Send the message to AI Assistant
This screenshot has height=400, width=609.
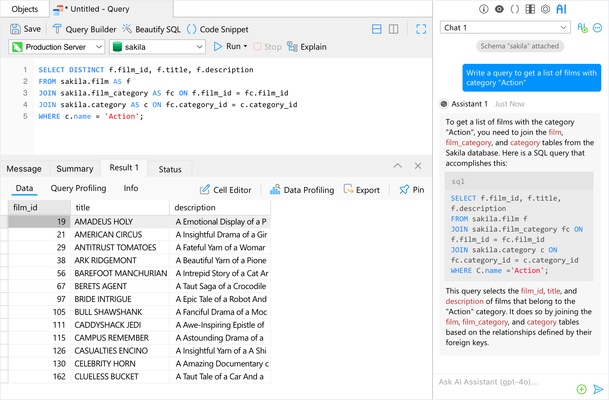pyautogui.click(x=598, y=389)
